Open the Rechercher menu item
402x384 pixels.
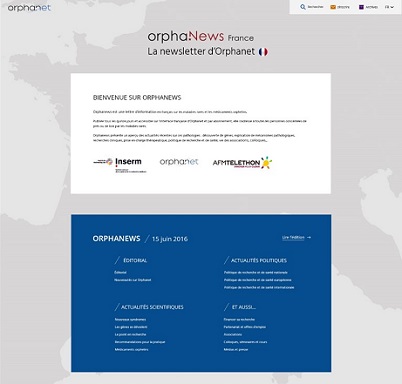315,7
